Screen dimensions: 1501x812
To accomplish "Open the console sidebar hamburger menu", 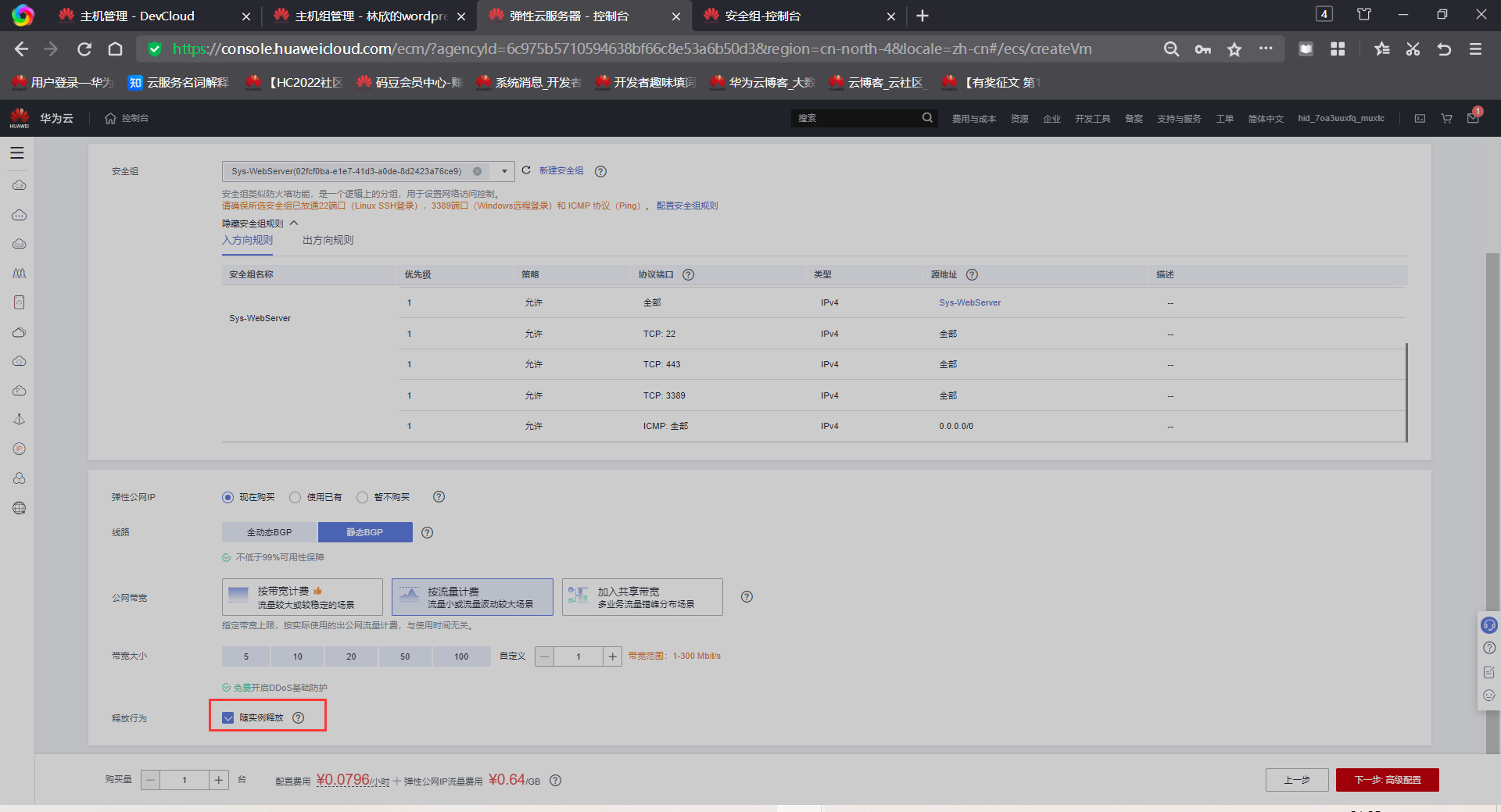I will 17,153.
